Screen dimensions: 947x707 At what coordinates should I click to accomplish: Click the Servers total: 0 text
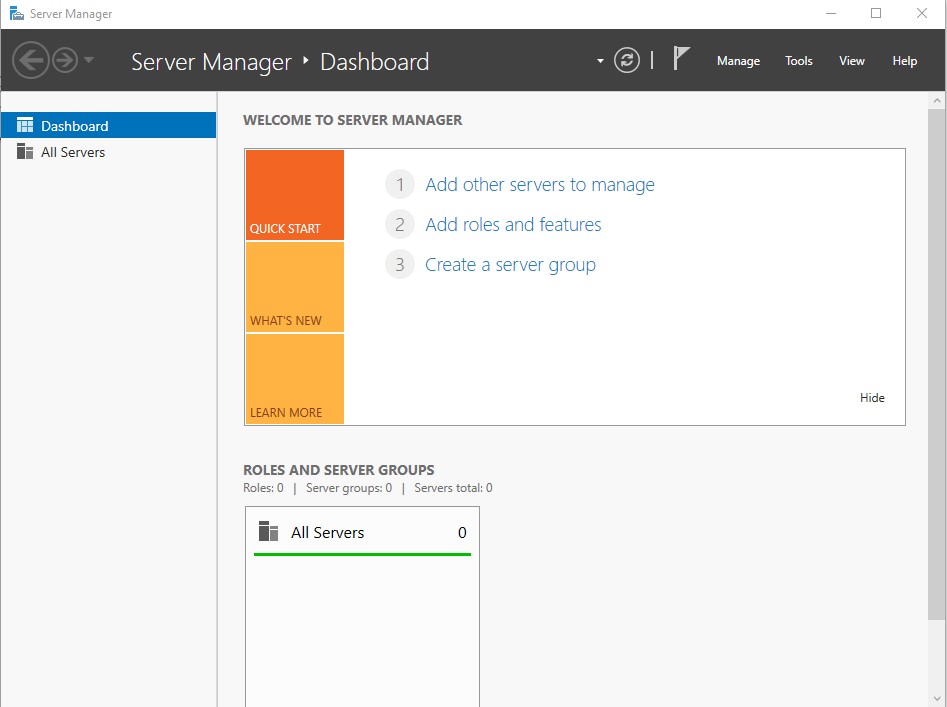[x=453, y=488]
